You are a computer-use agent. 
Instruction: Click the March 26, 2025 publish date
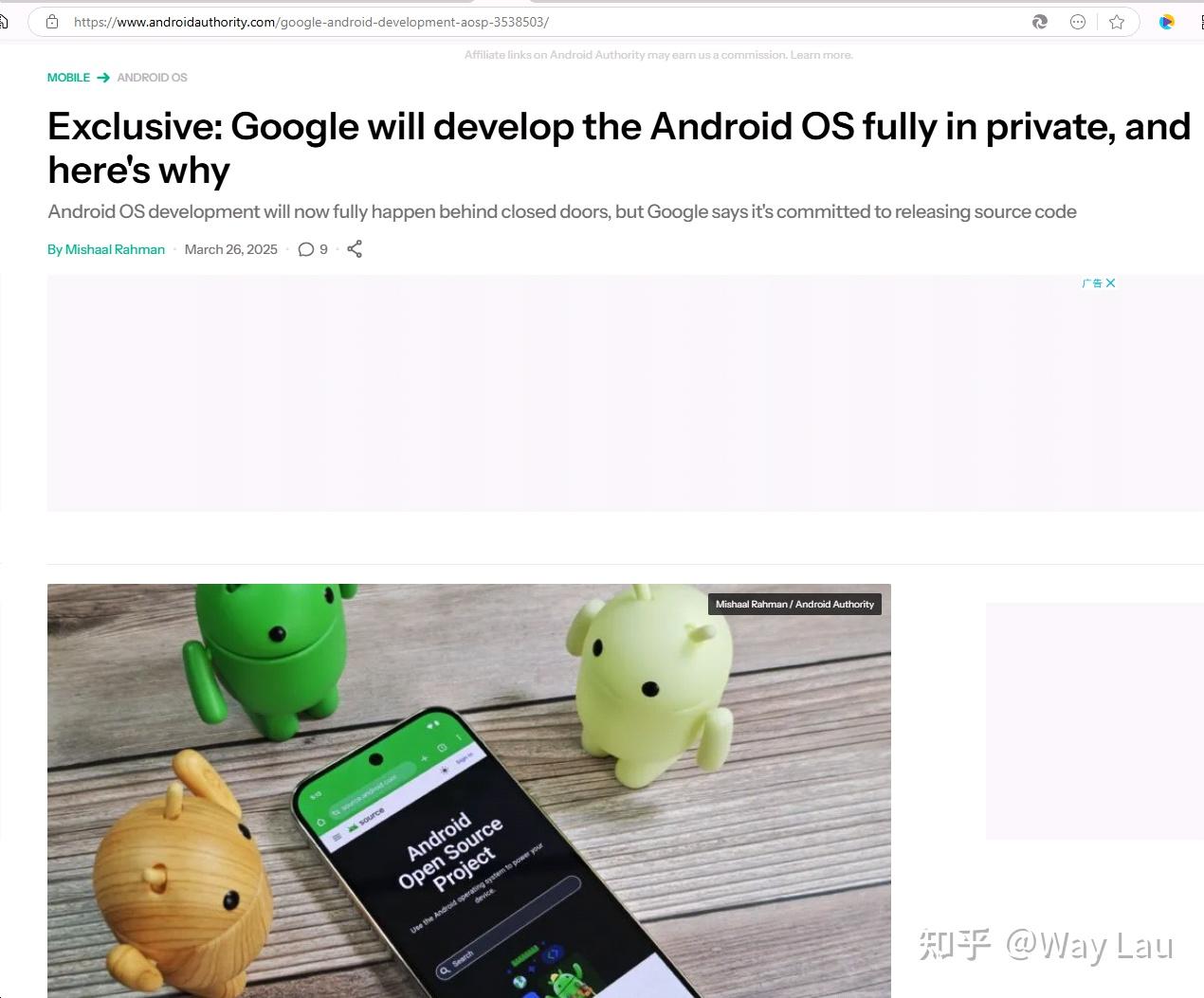231,249
